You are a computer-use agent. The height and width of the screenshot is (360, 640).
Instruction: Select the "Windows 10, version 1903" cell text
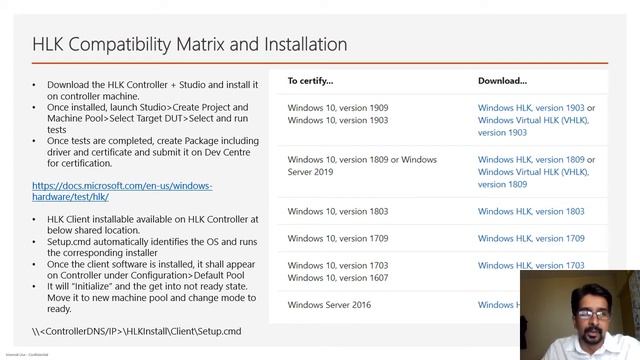[x=338, y=120]
